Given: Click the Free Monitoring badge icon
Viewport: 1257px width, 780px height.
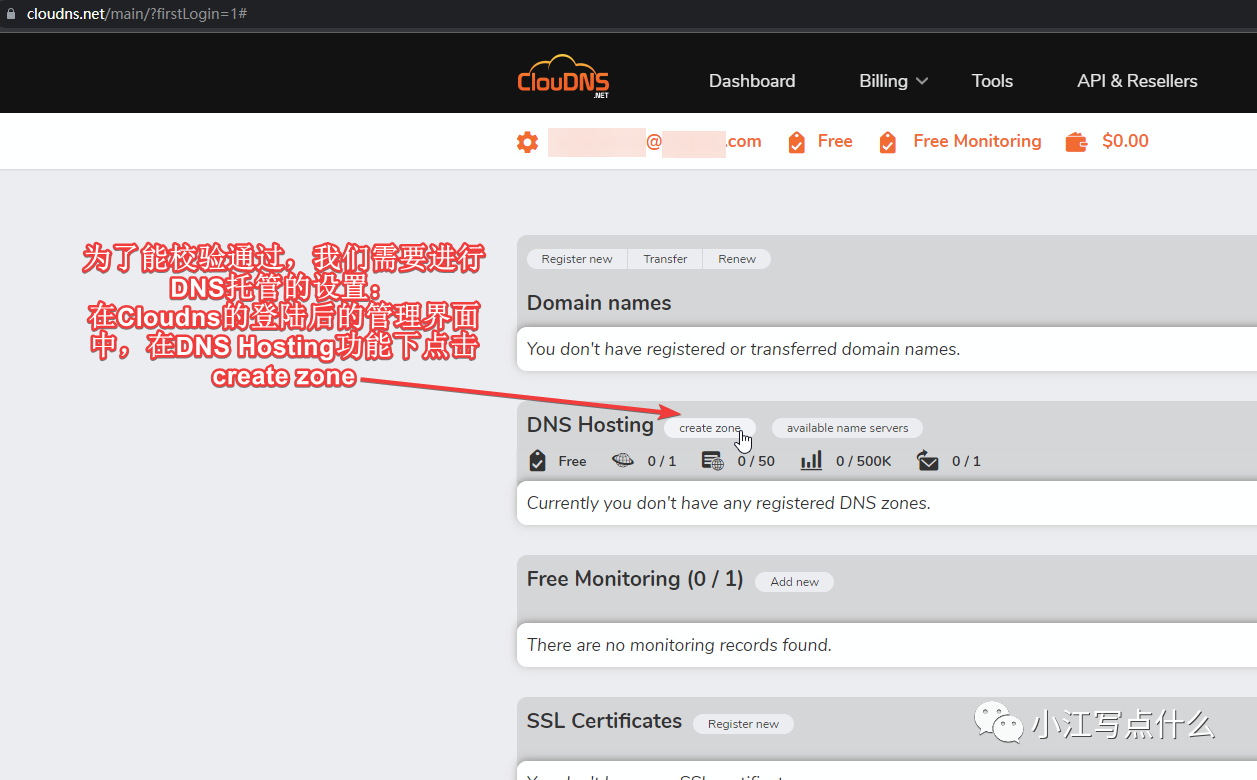Looking at the screenshot, I should pyautogui.click(x=887, y=142).
